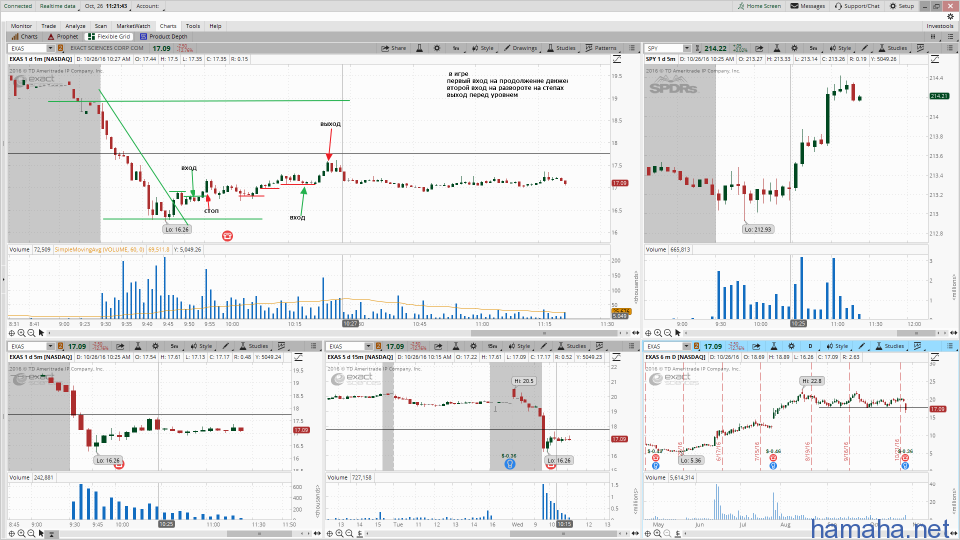Select pointer cursor tool under EXAS 1m chart

click(41, 333)
